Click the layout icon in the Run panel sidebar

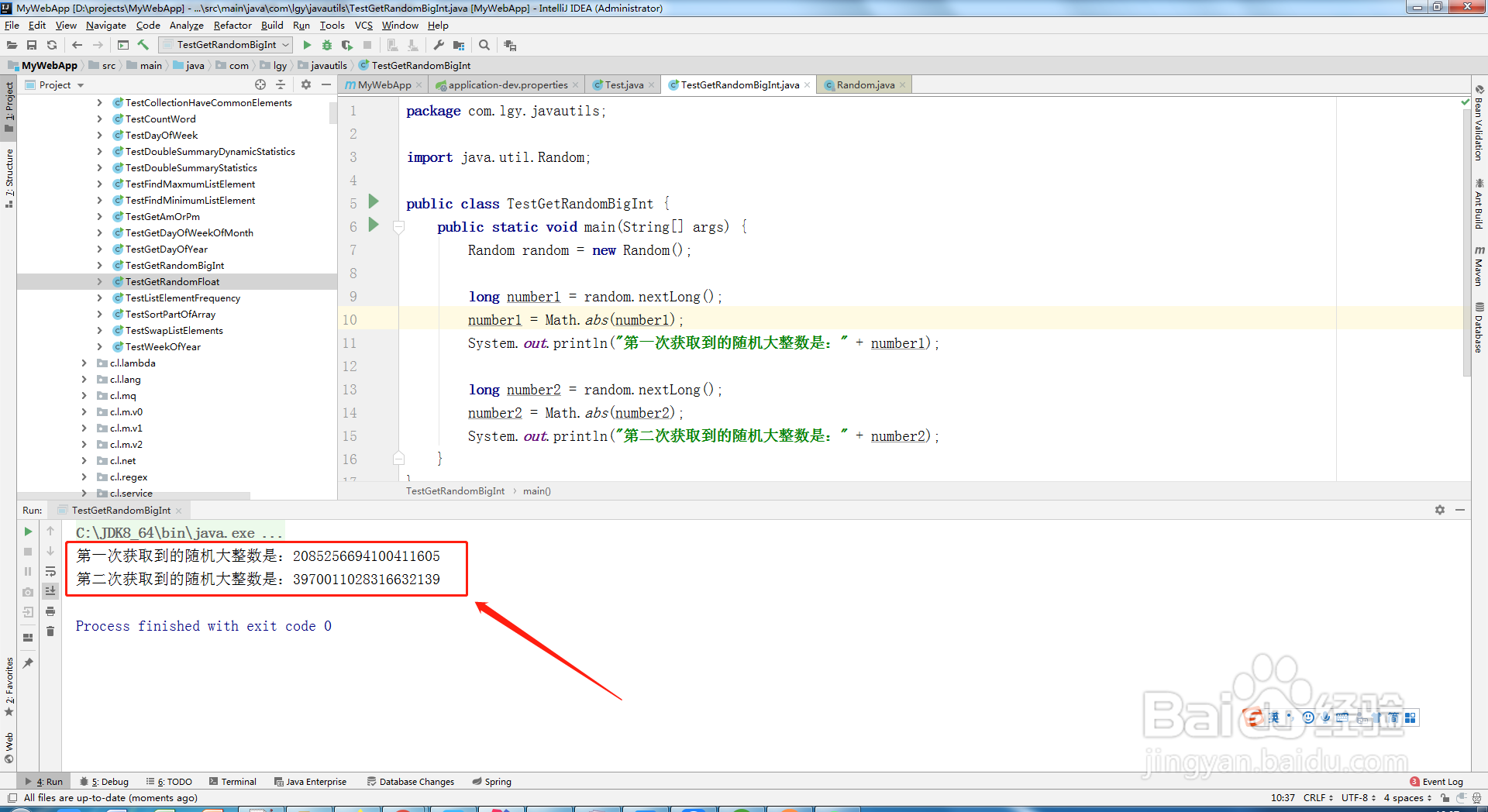point(28,638)
